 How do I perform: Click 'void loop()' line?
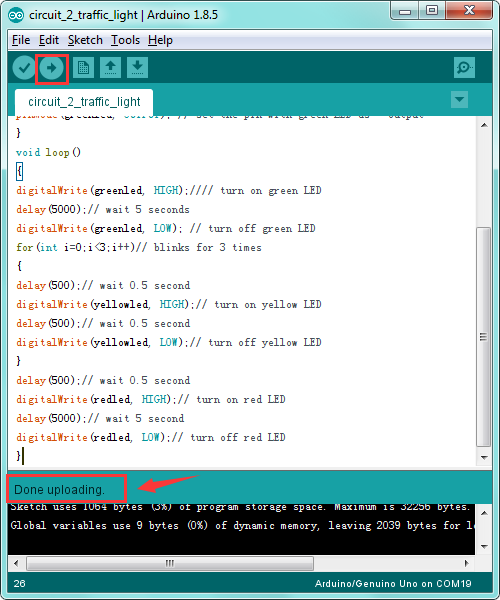49,152
